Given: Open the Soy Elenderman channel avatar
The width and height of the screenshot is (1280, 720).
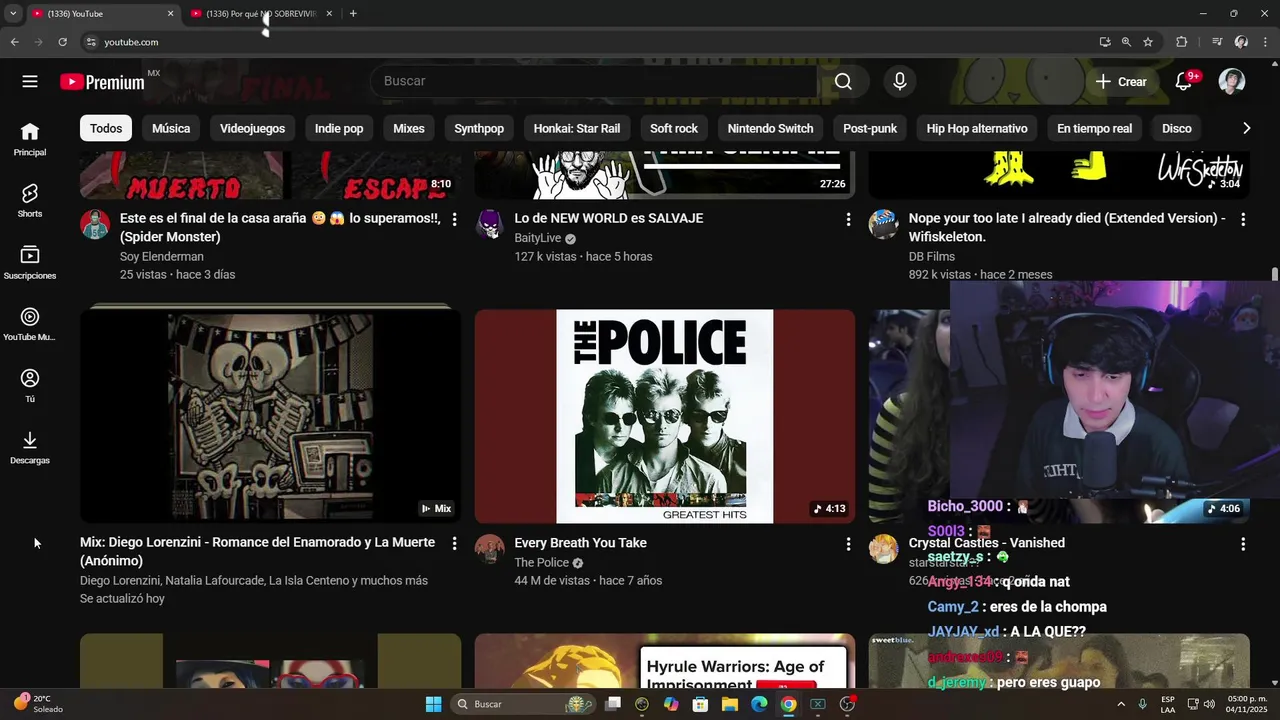Looking at the screenshot, I should click(95, 224).
